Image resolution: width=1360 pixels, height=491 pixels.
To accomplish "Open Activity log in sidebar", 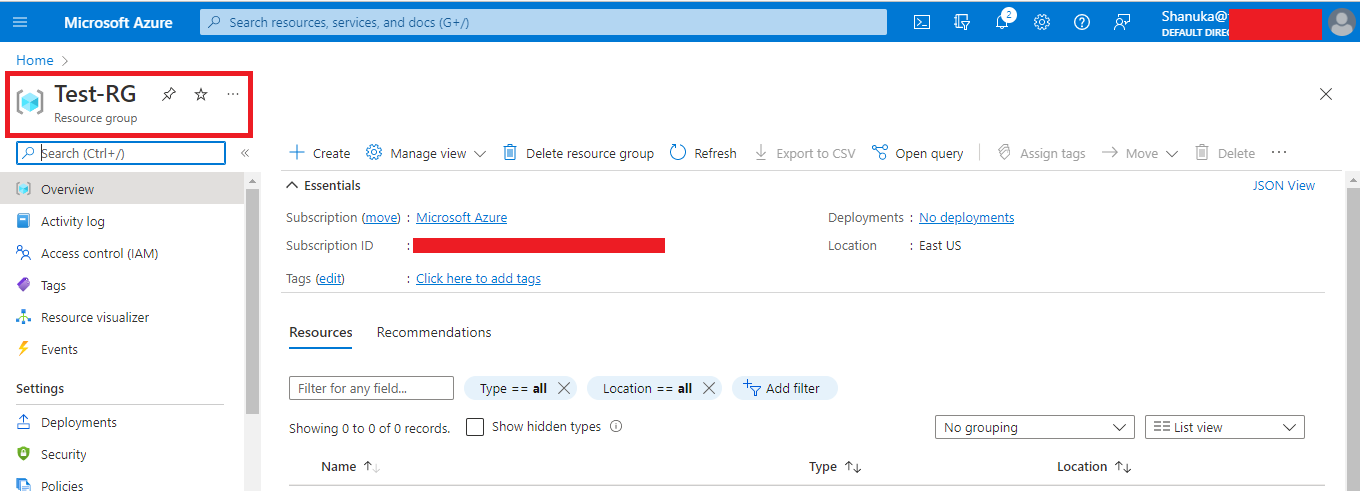I will (x=72, y=221).
